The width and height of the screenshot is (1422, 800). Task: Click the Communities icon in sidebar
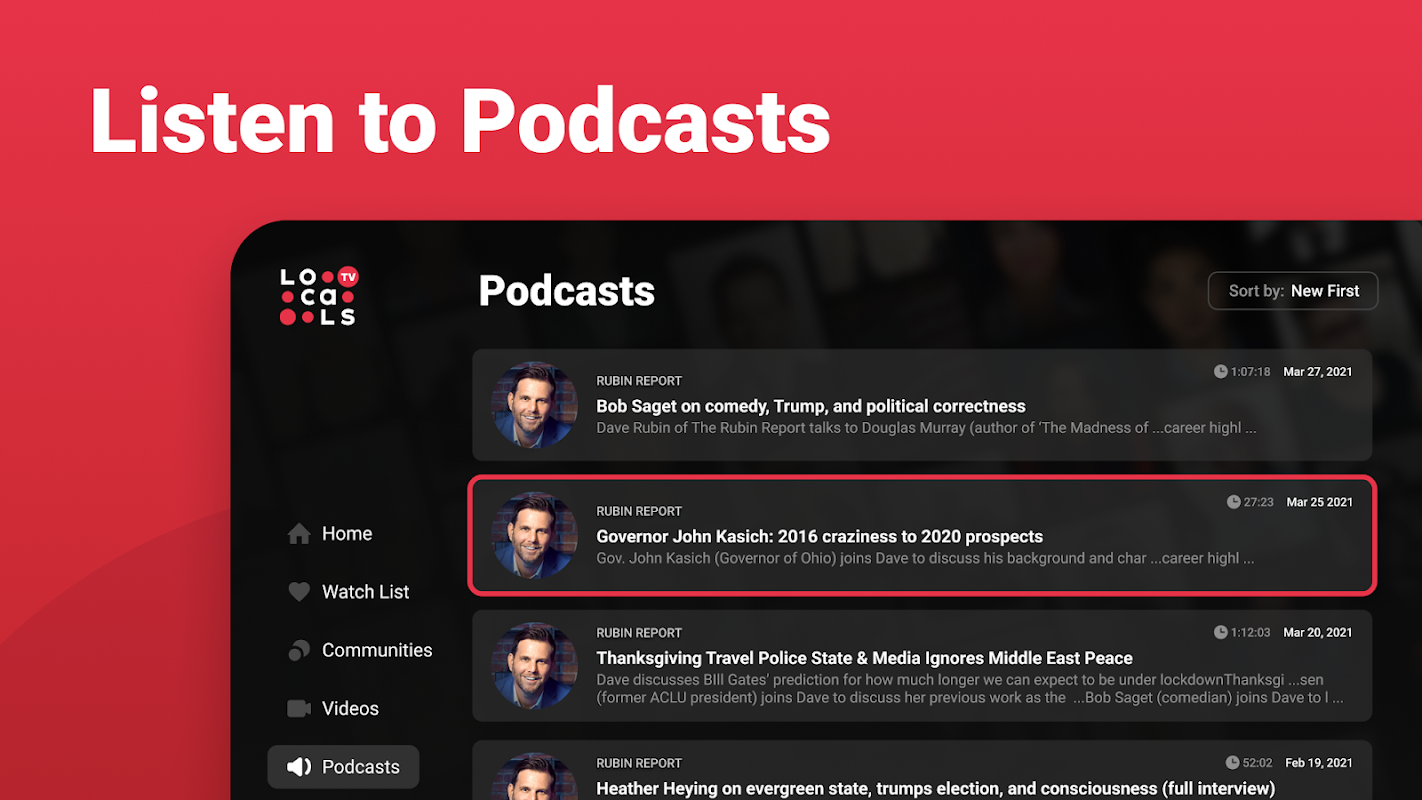[299, 650]
